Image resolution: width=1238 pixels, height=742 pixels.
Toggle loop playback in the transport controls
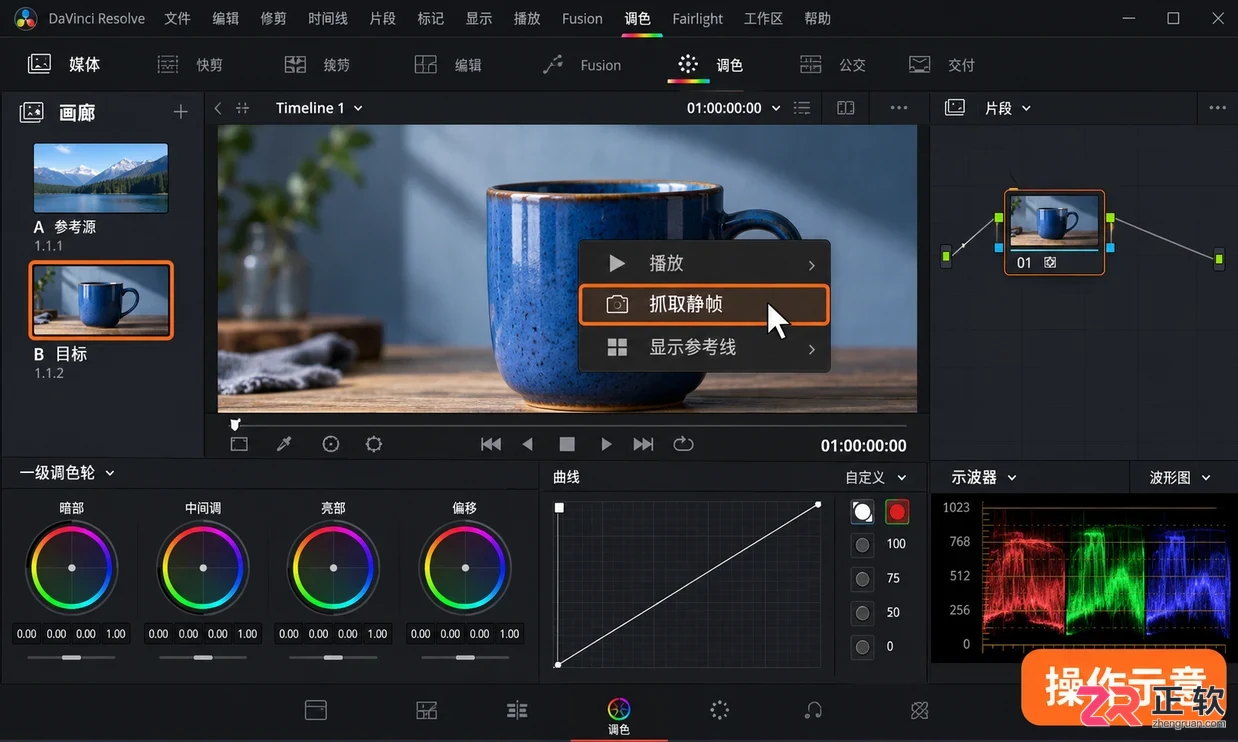[x=684, y=444]
